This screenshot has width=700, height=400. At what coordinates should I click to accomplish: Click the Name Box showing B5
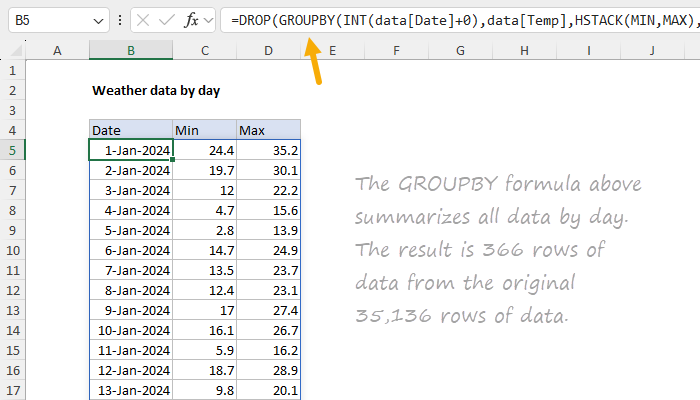point(58,20)
